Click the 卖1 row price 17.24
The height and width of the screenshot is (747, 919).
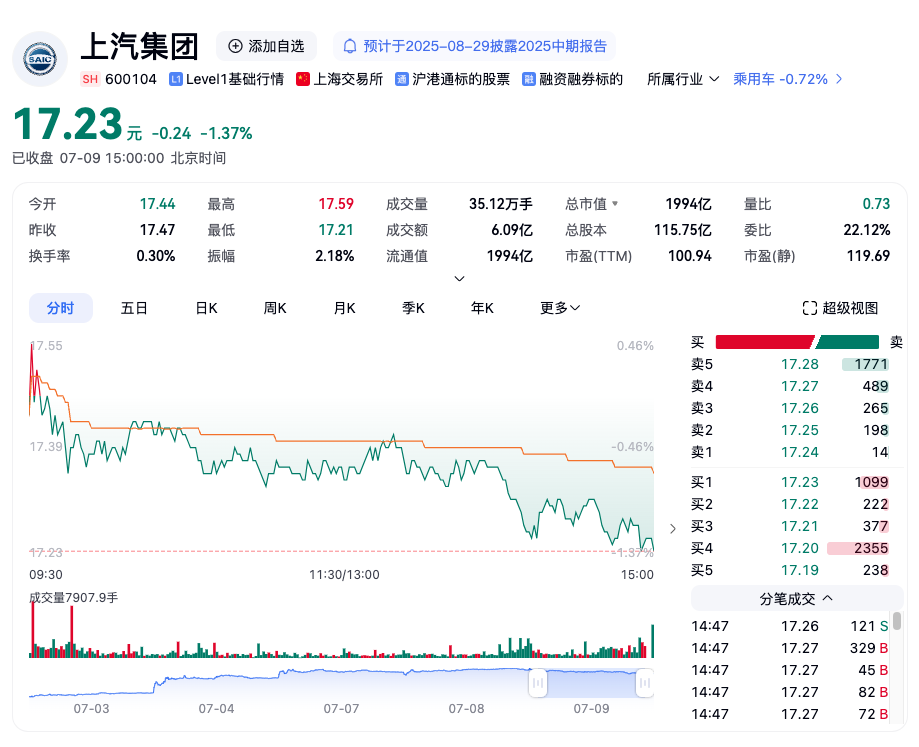click(x=799, y=452)
